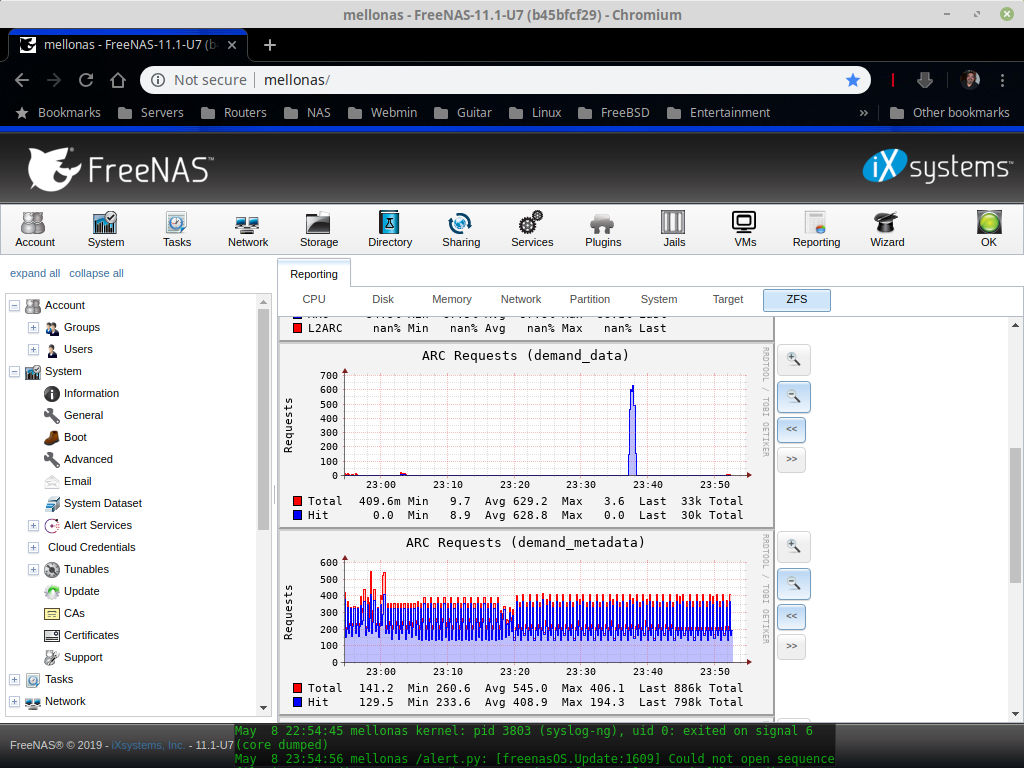
Task: Expand the Network tree node
Action: [14, 701]
